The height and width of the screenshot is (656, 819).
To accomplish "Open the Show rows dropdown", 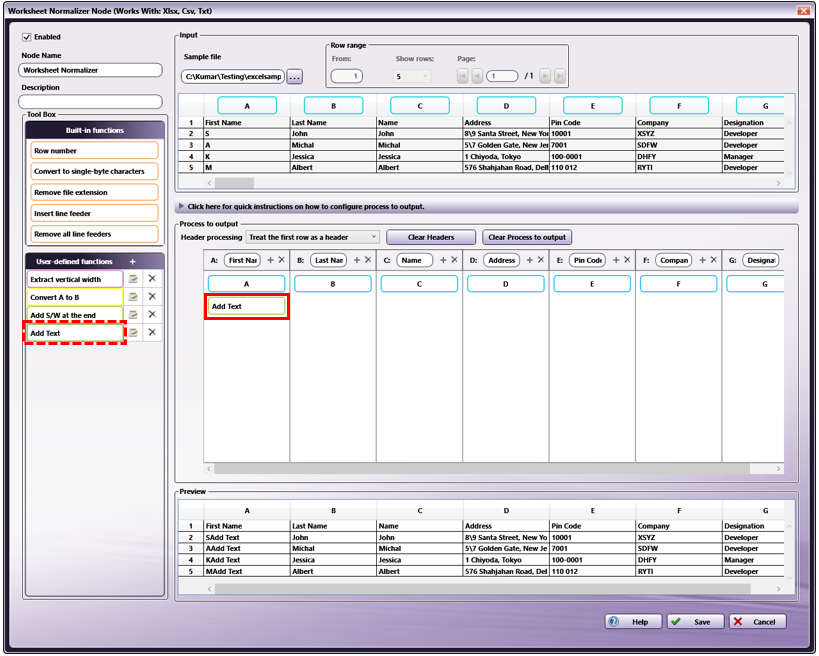I will click(x=412, y=76).
